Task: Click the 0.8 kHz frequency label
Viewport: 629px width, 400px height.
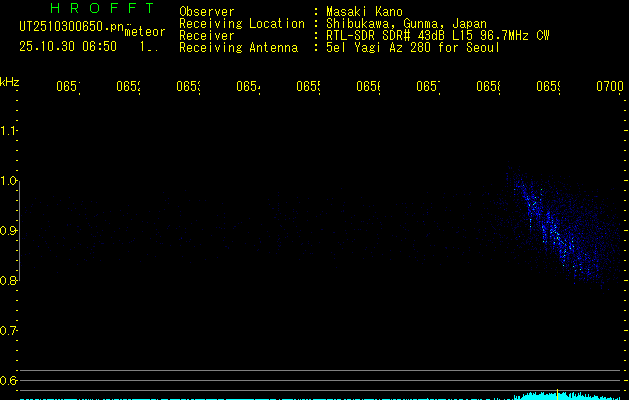Action: tap(8, 280)
